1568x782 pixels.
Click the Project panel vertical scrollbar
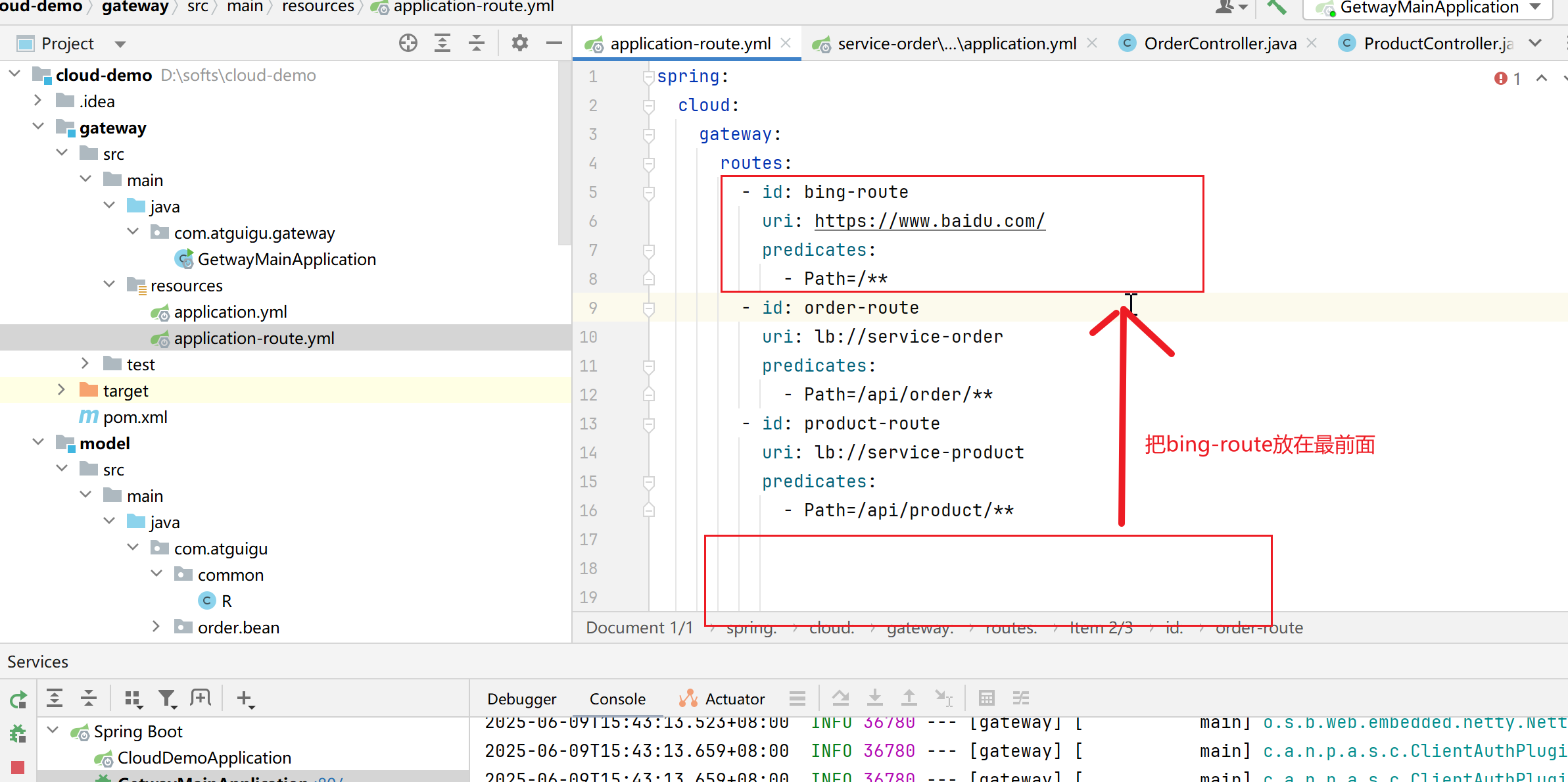click(x=565, y=153)
